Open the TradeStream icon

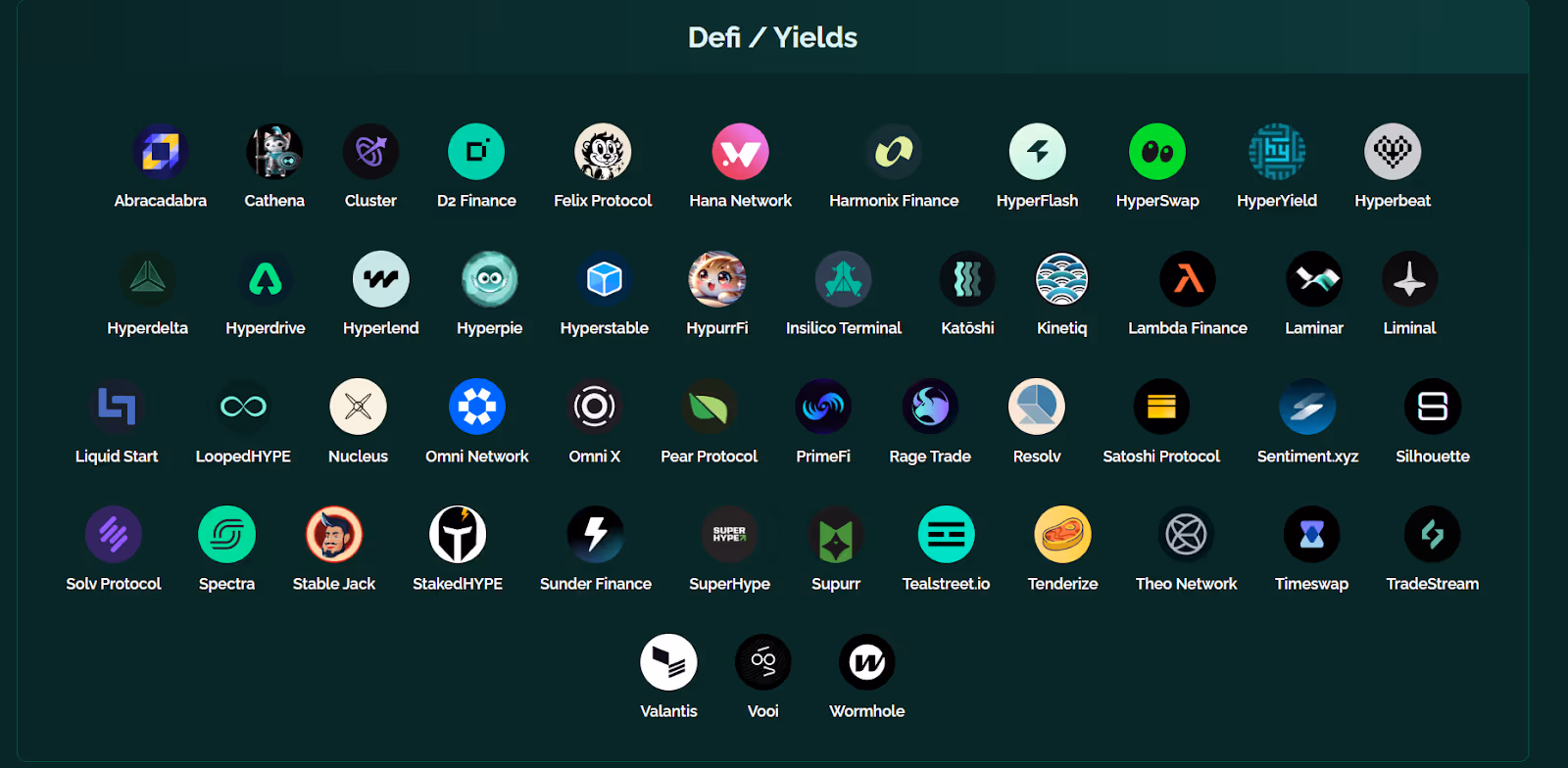coord(1433,535)
